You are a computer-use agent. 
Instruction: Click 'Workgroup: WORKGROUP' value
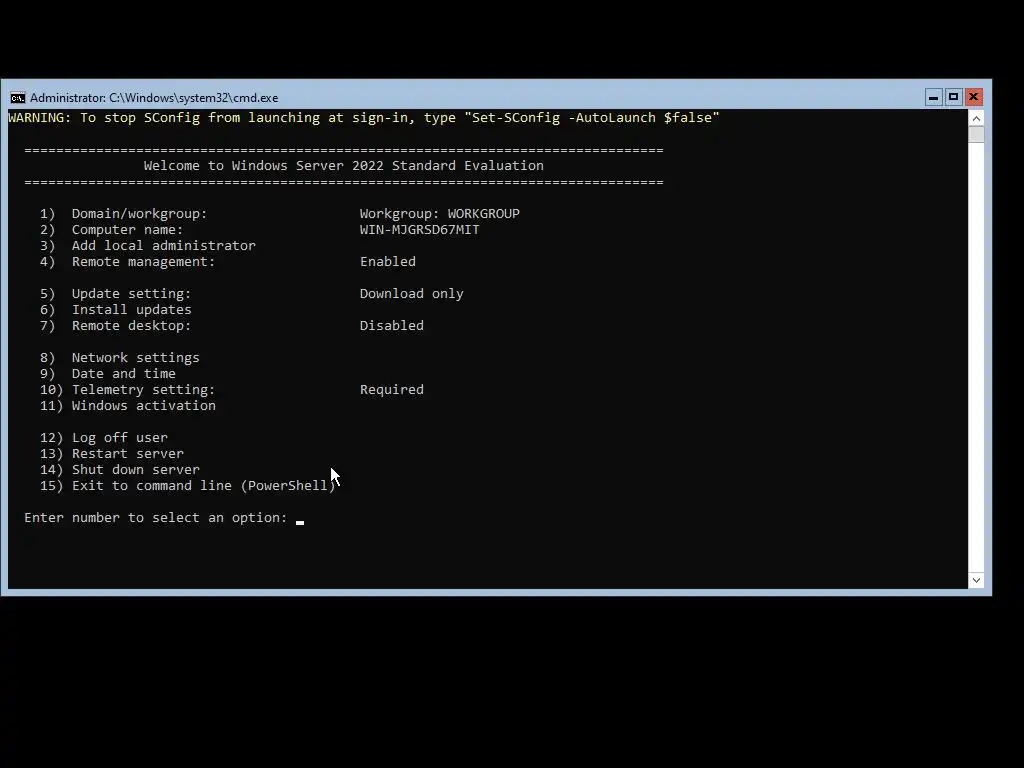point(440,214)
